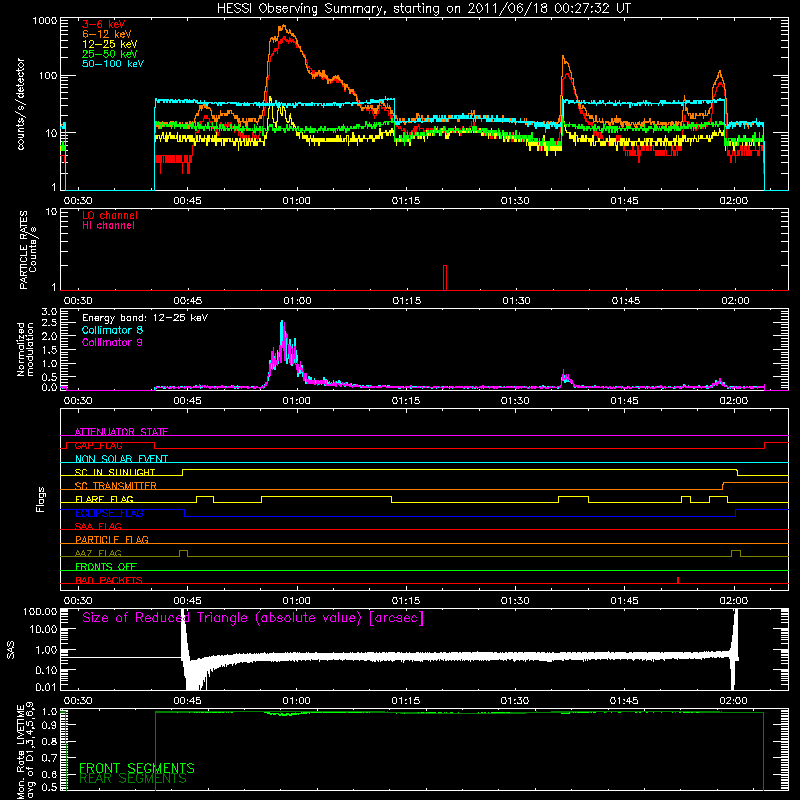
Task: Click the 01:30 tick label under the particle rates plot
Action: [x=516, y=301]
